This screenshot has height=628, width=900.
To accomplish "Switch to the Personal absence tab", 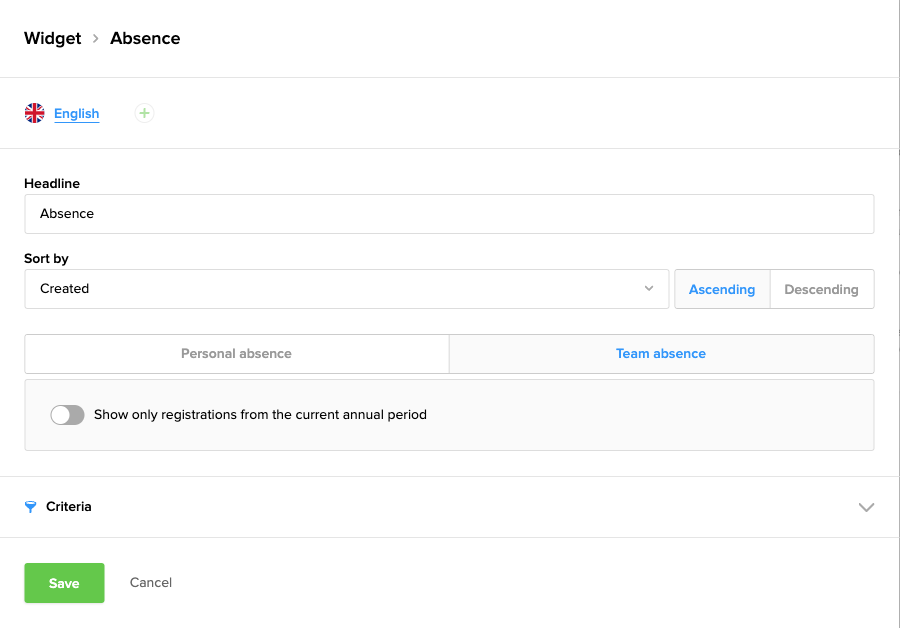I will tap(236, 353).
